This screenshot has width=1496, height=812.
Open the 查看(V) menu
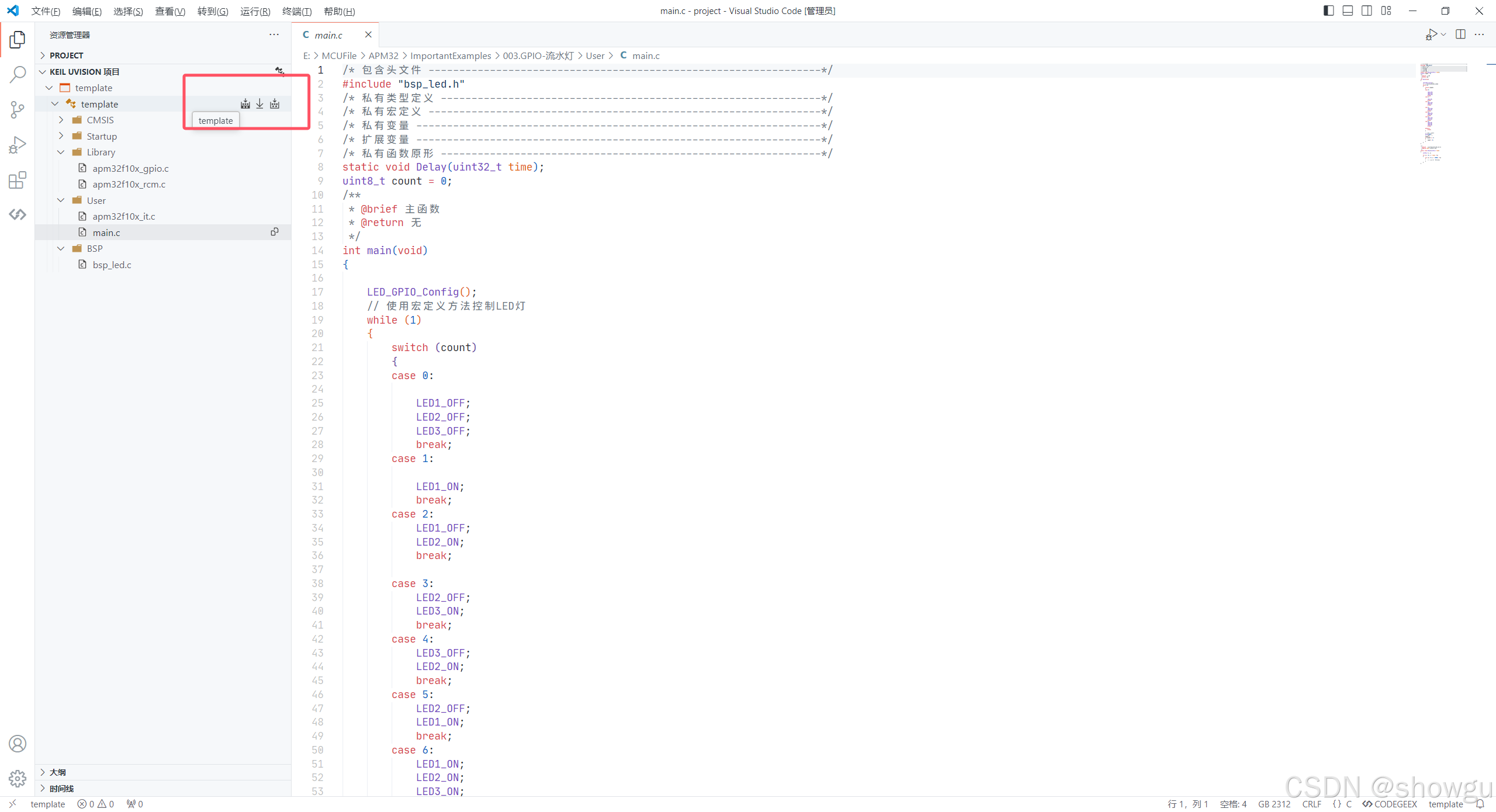click(x=169, y=11)
